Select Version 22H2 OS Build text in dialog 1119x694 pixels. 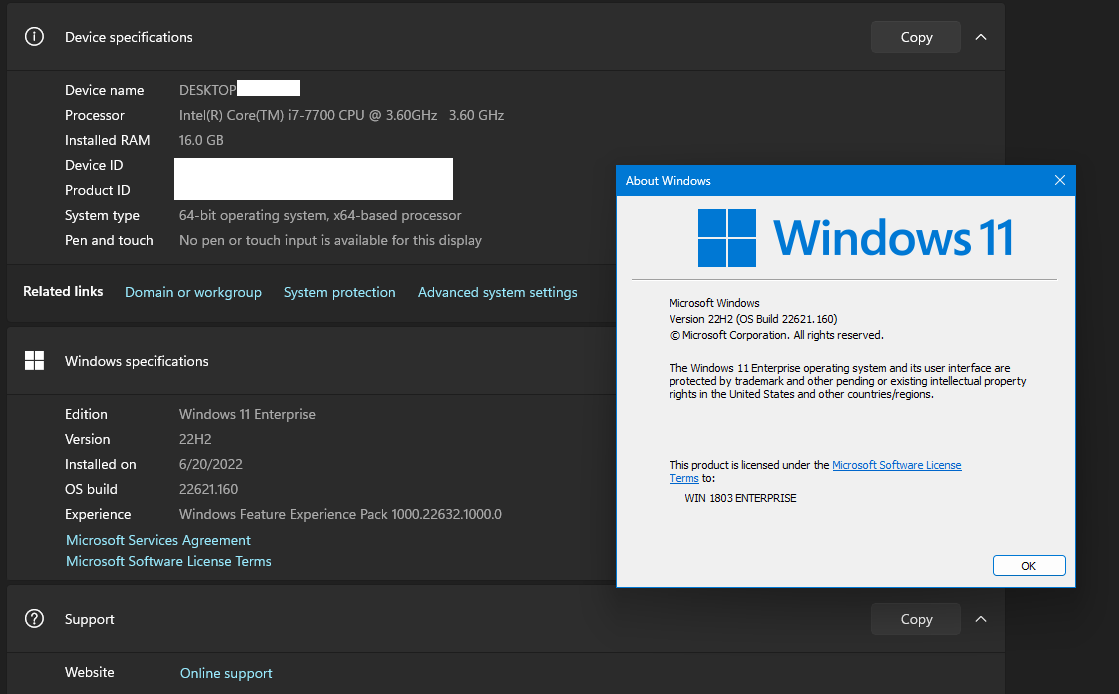tap(753, 319)
